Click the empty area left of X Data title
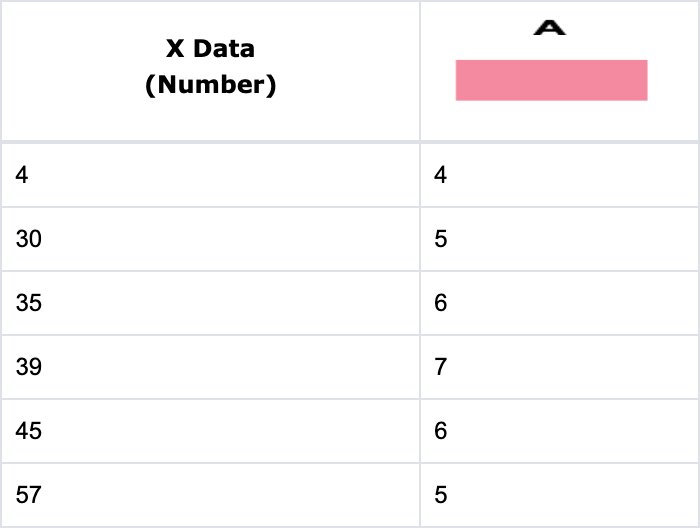 (x=70, y=68)
